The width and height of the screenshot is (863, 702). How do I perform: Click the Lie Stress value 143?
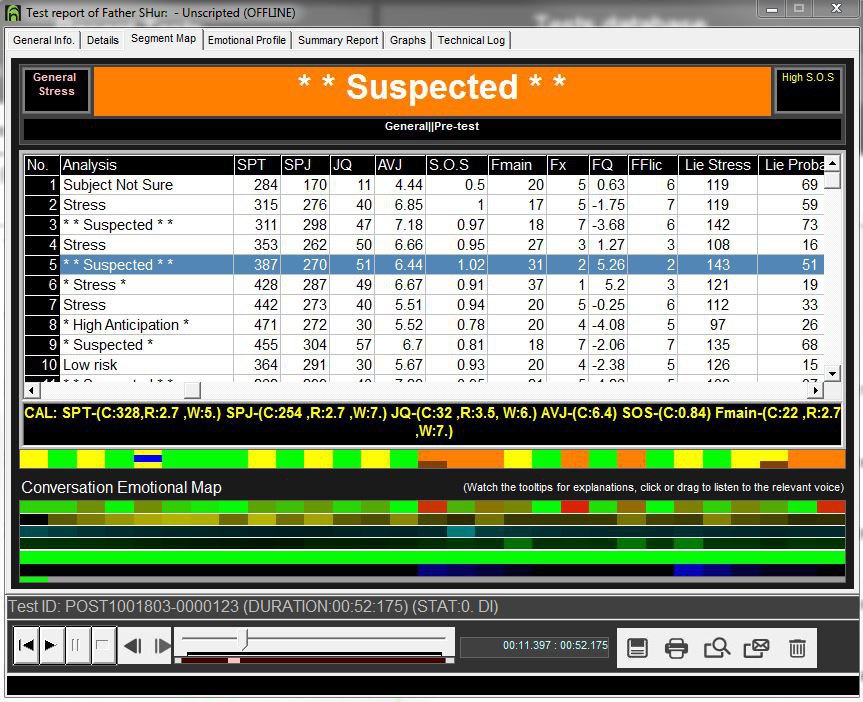click(718, 265)
